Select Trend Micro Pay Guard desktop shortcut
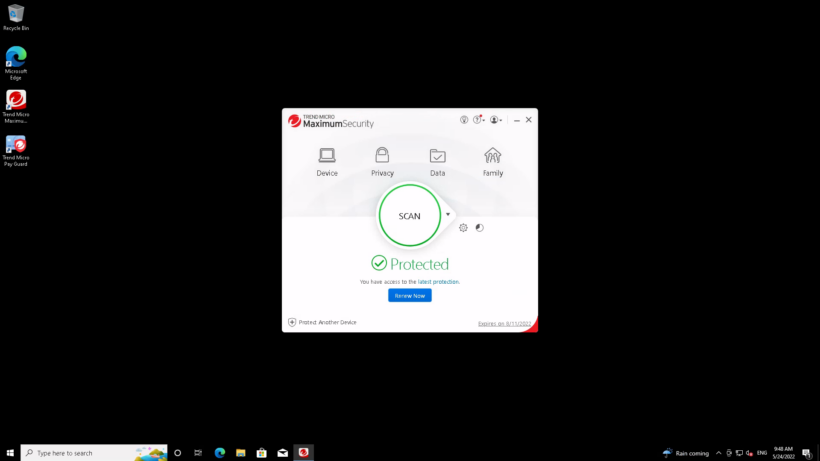Image resolution: width=820 pixels, height=461 pixels. (16, 151)
